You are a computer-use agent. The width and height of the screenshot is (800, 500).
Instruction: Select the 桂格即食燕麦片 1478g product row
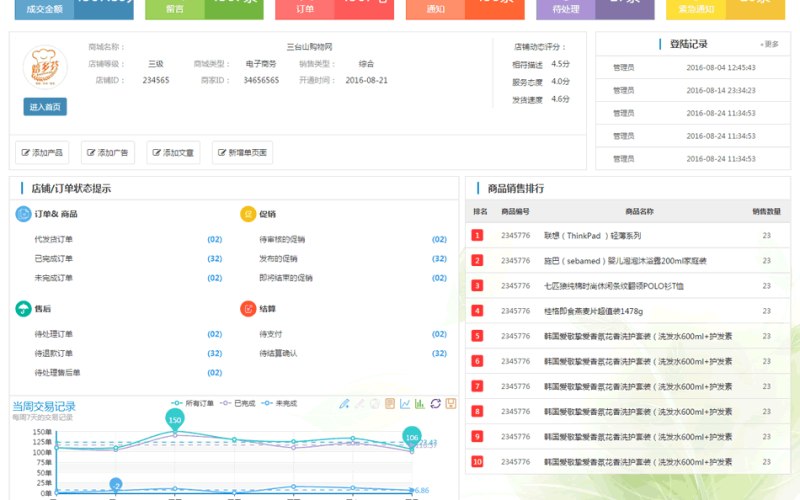coord(628,311)
